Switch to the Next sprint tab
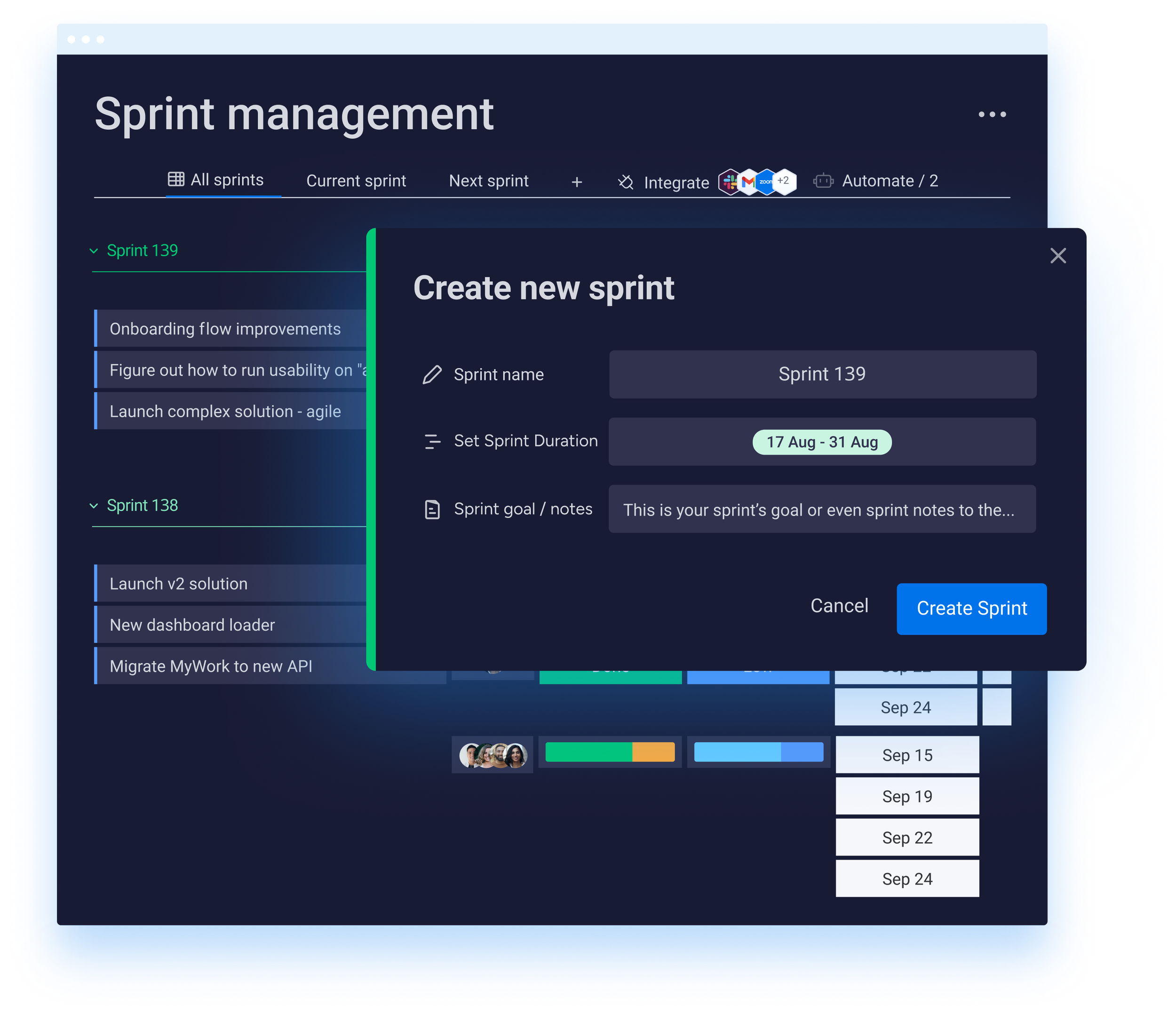Screen dimensions: 1176x1013 488,181
